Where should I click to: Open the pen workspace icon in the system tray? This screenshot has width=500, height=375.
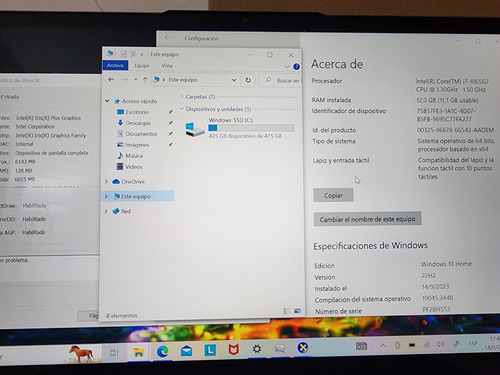(x=456, y=344)
